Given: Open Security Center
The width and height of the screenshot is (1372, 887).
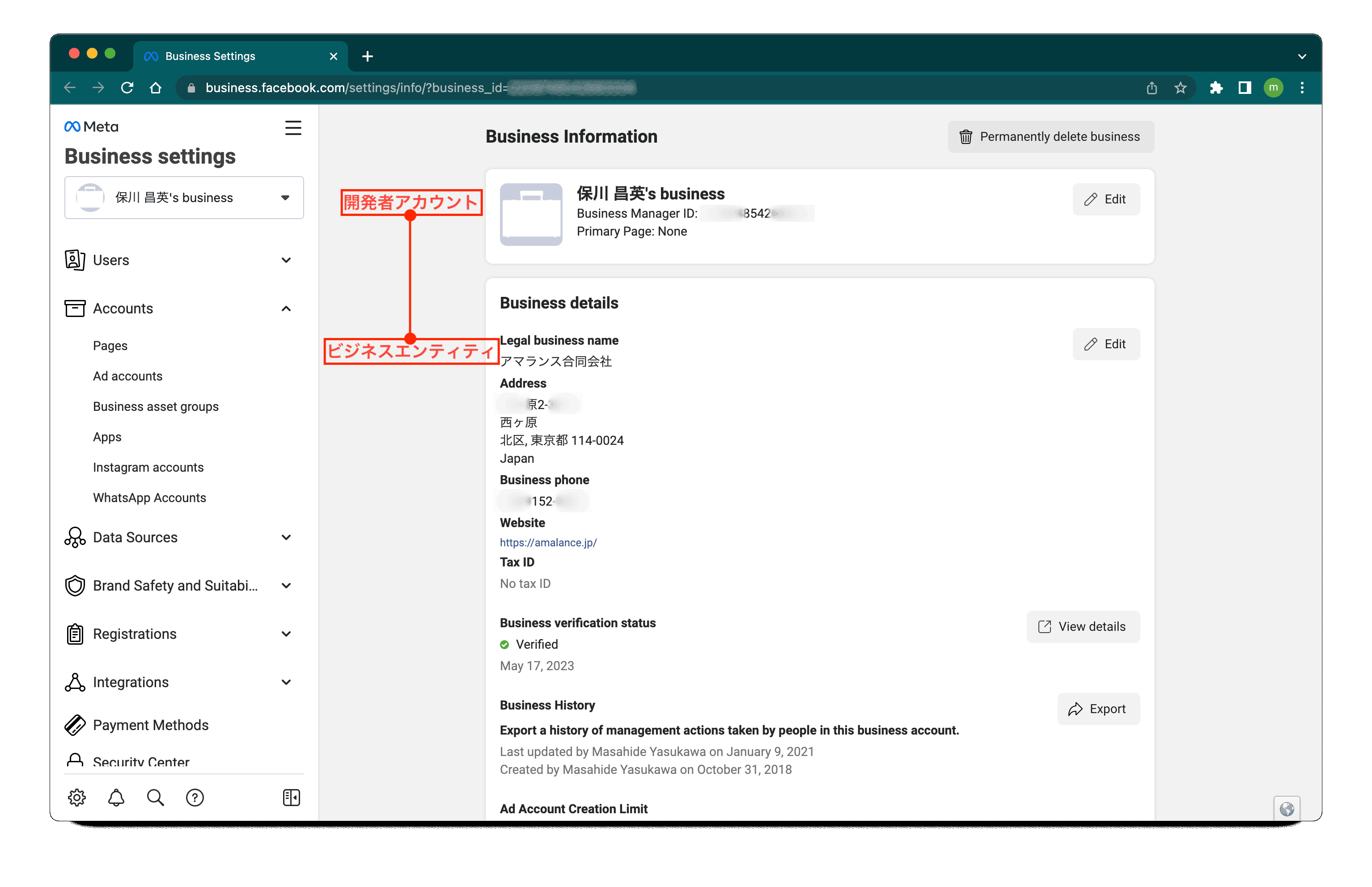Looking at the screenshot, I should [141, 762].
